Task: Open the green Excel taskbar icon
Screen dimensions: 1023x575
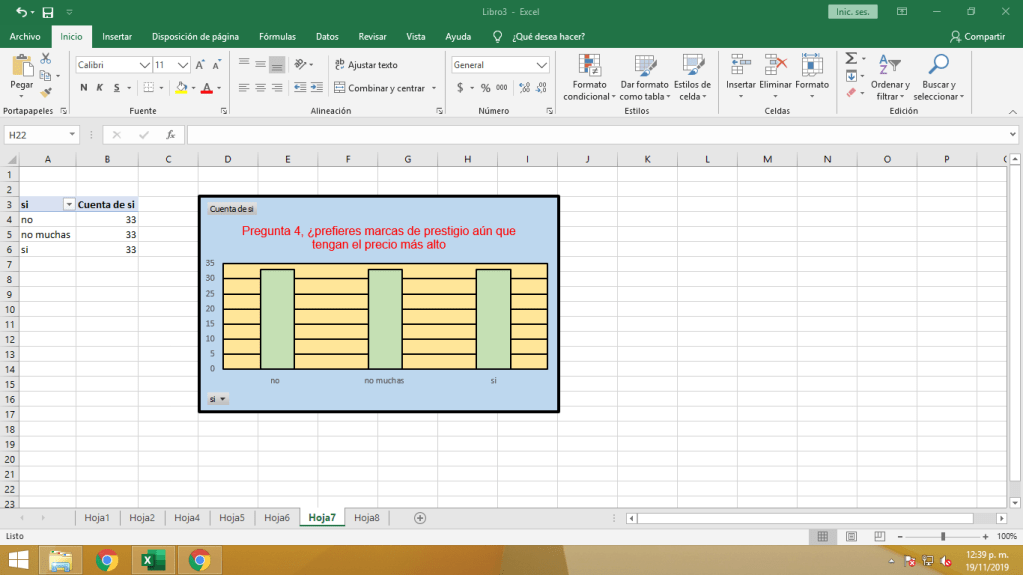Action: [x=153, y=560]
